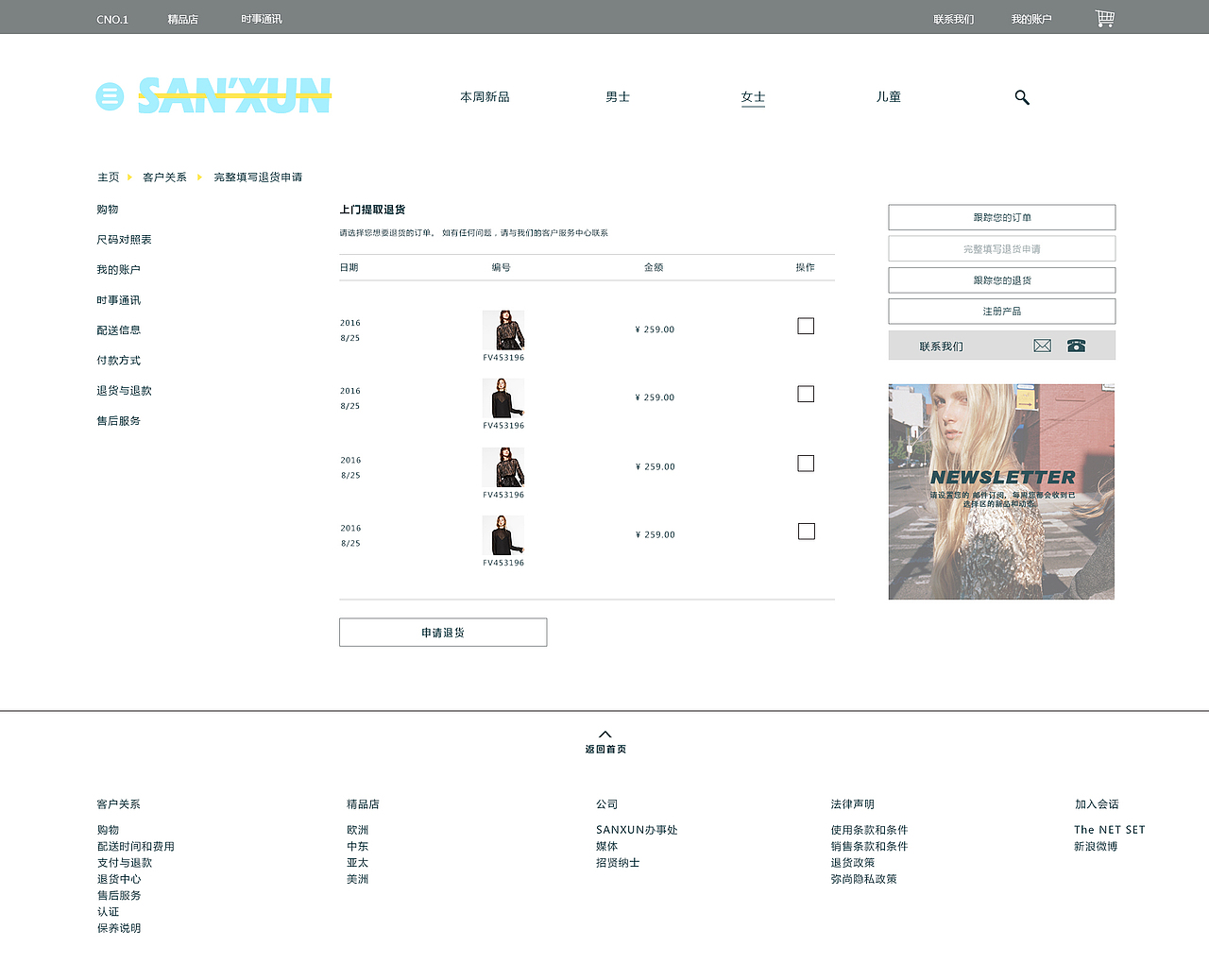Click the telephone contact icon
Viewport: 1209px width, 980px height.
pyautogui.click(x=1076, y=346)
